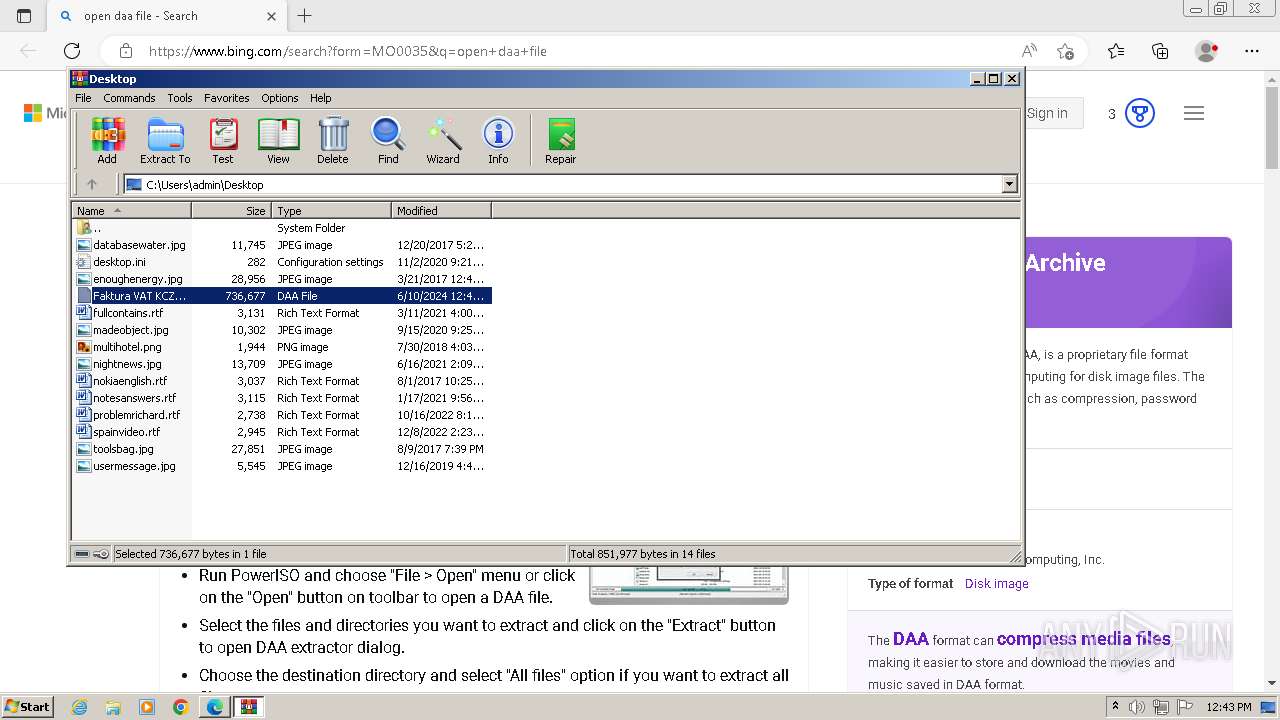
Task: Click the drive icon in WinRAR status bar
Action: [82, 554]
